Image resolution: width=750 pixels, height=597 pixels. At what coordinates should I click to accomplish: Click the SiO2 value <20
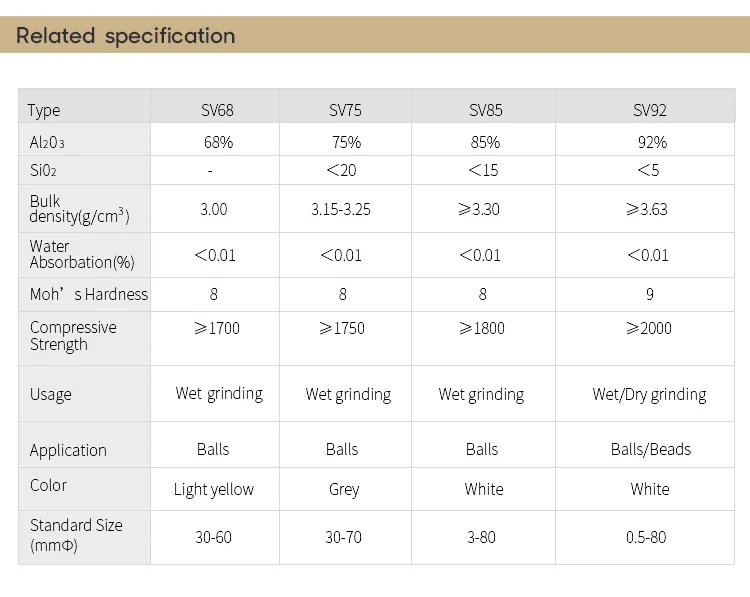point(342,170)
